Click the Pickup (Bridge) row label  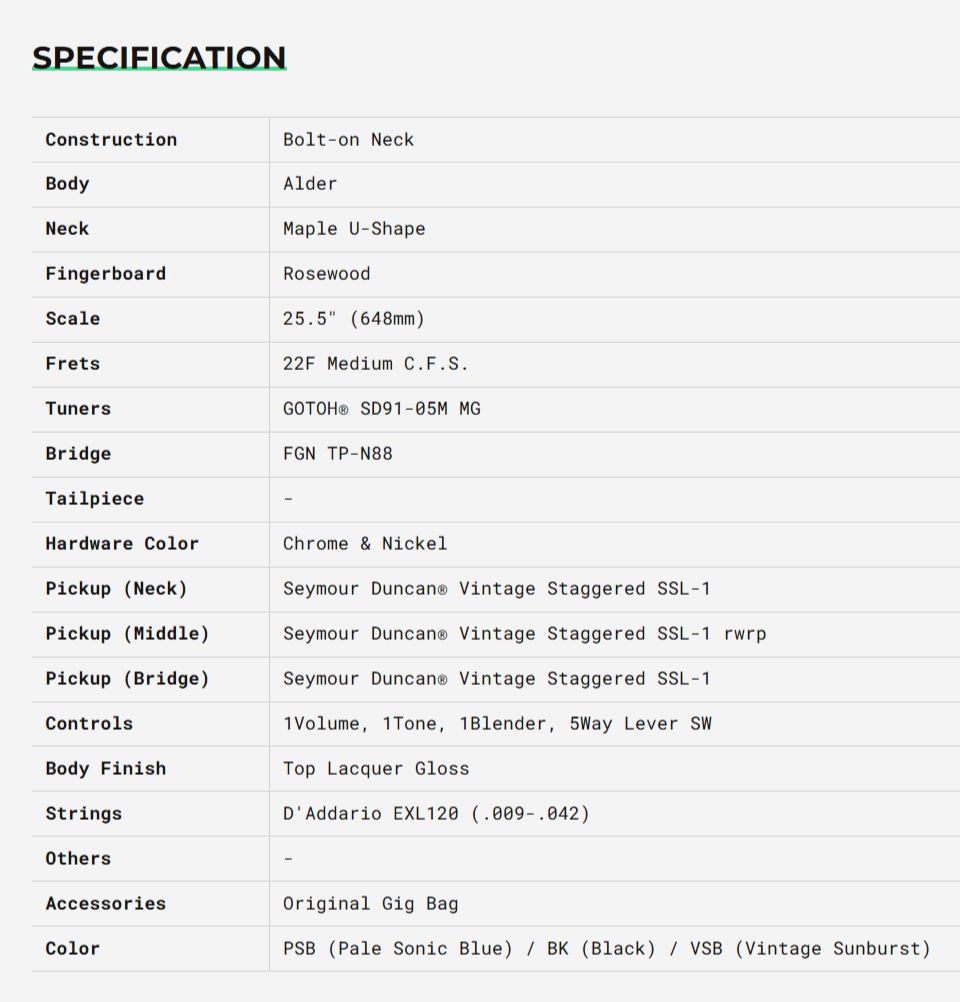click(x=127, y=679)
